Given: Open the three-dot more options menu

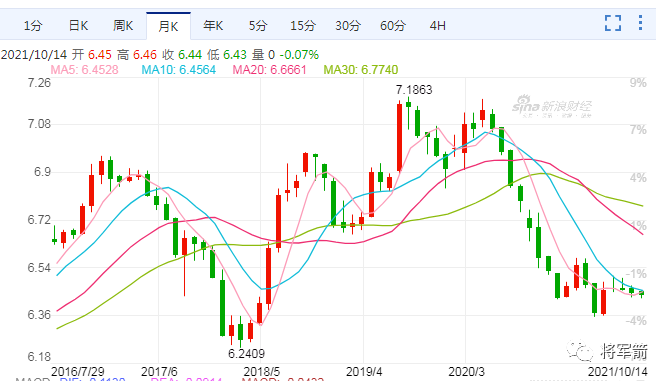Looking at the screenshot, I should pos(640,23).
